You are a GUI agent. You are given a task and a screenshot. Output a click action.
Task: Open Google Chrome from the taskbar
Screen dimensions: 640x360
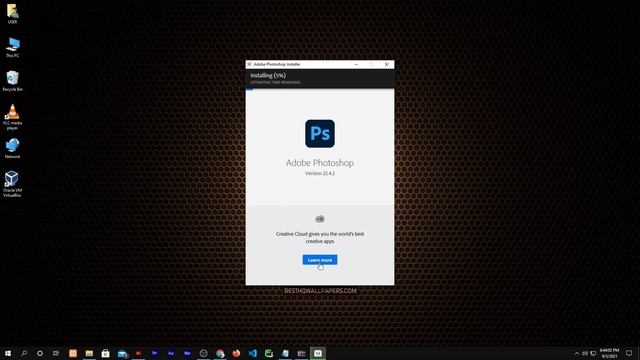pos(220,353)
